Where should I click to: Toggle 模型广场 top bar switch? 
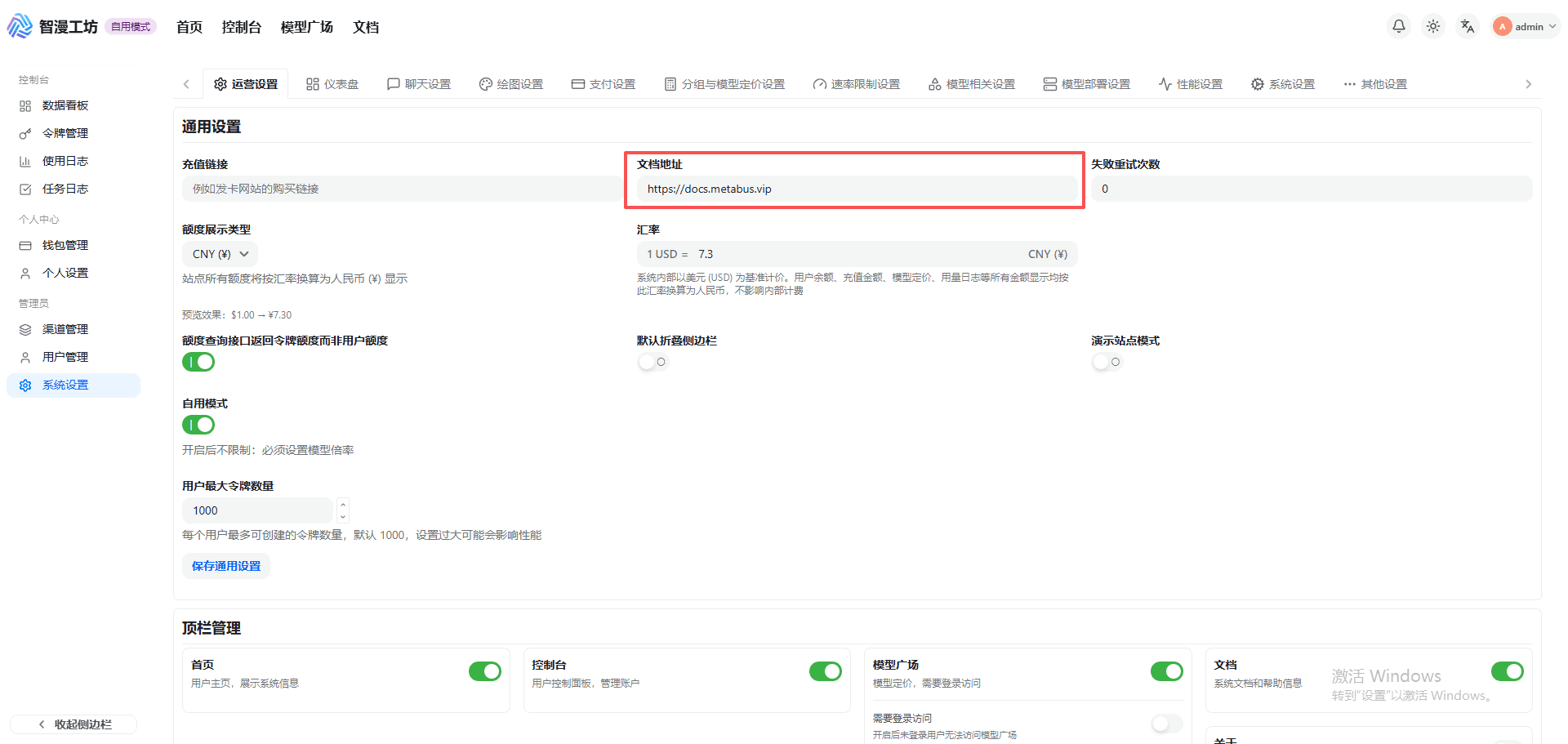(1167, 671)
